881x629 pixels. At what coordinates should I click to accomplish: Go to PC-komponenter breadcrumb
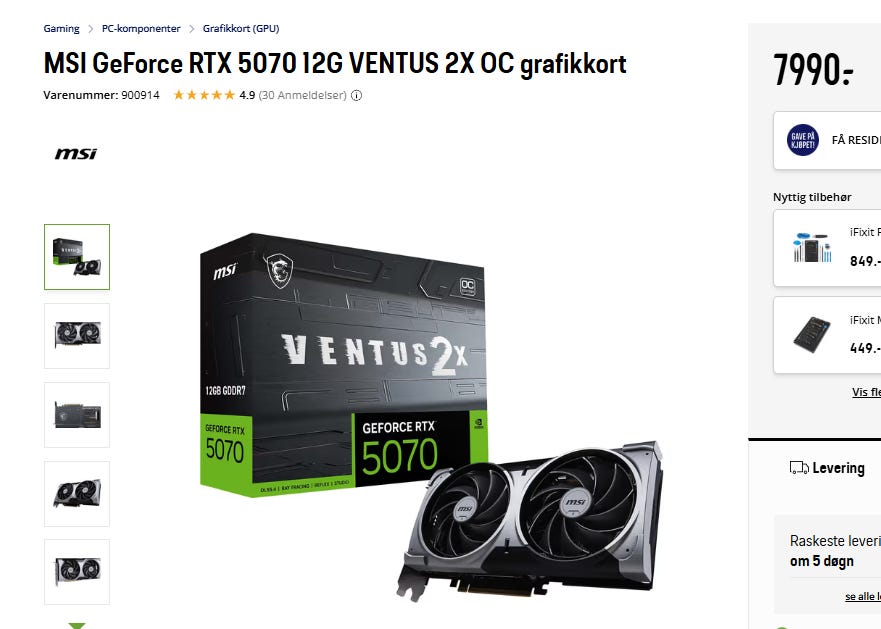click(141, 29)
